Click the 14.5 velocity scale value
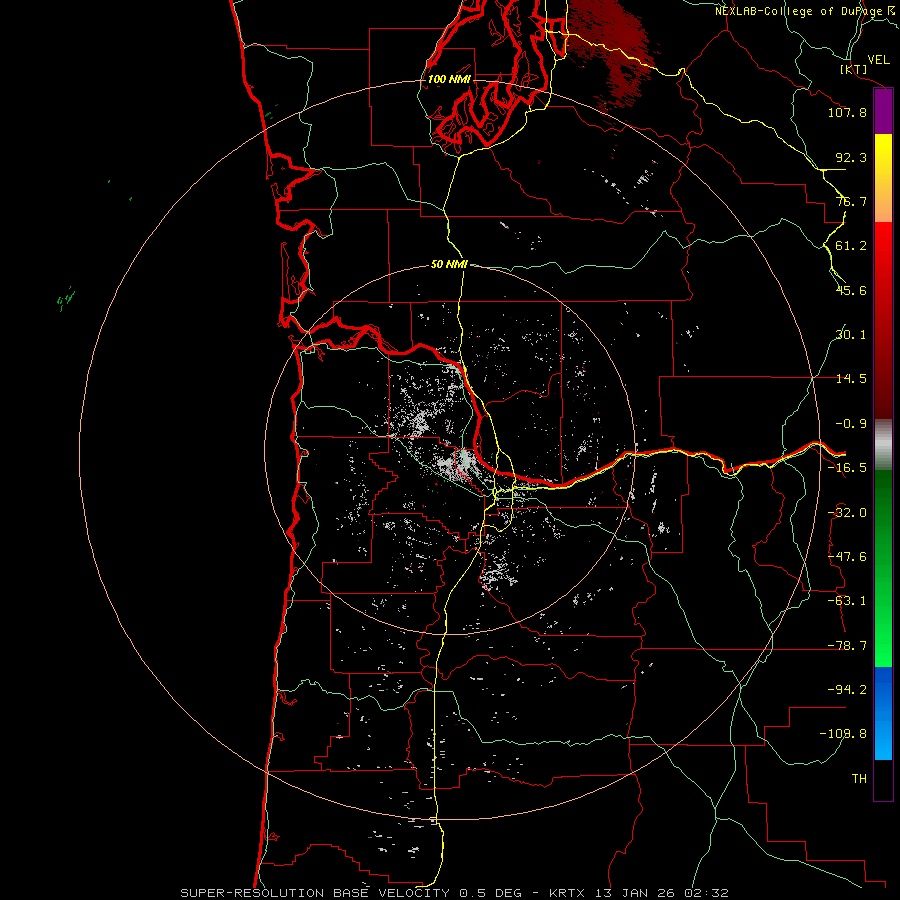This screenshot has width=900, height=900. 851,379
